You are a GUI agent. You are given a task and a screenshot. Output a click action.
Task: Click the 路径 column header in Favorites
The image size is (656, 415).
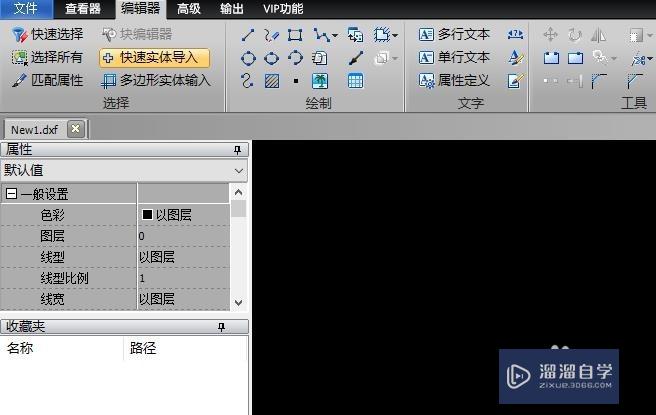tap(186, 348)
